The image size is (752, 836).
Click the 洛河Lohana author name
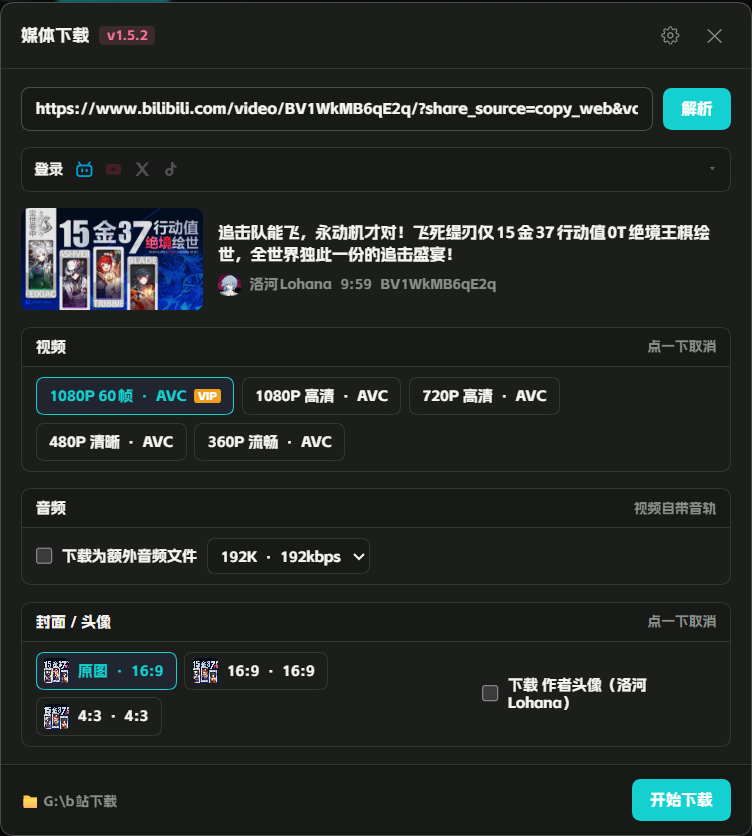pos(291,284)
